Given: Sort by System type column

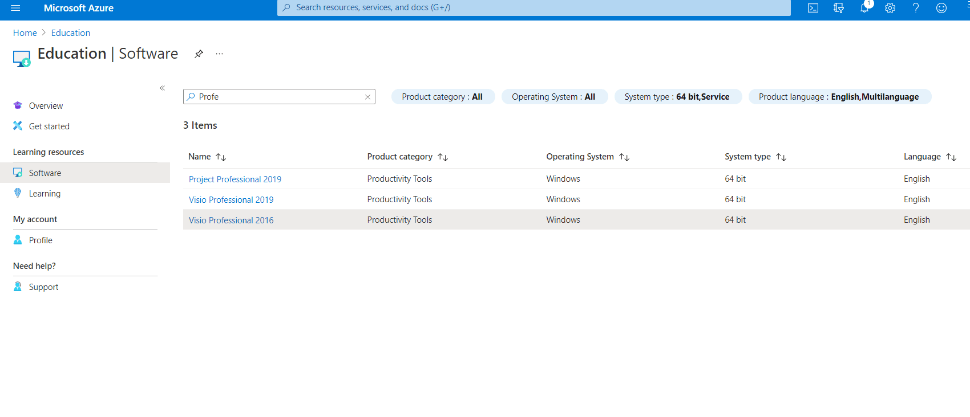Looking at the screenshot, I should [755, 157].
